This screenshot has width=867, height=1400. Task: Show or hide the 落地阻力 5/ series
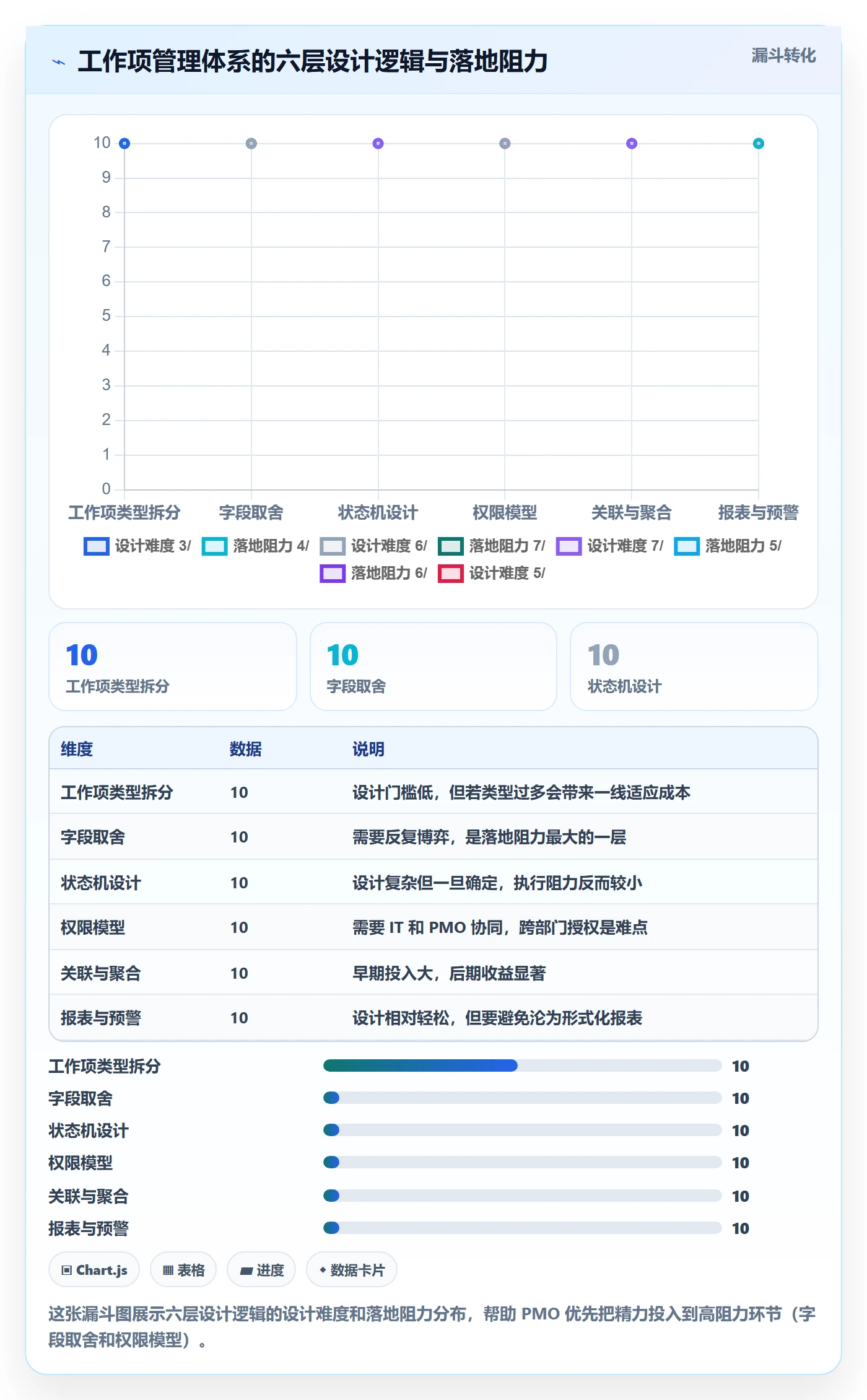pyautogui.click(x=728, y=546)
